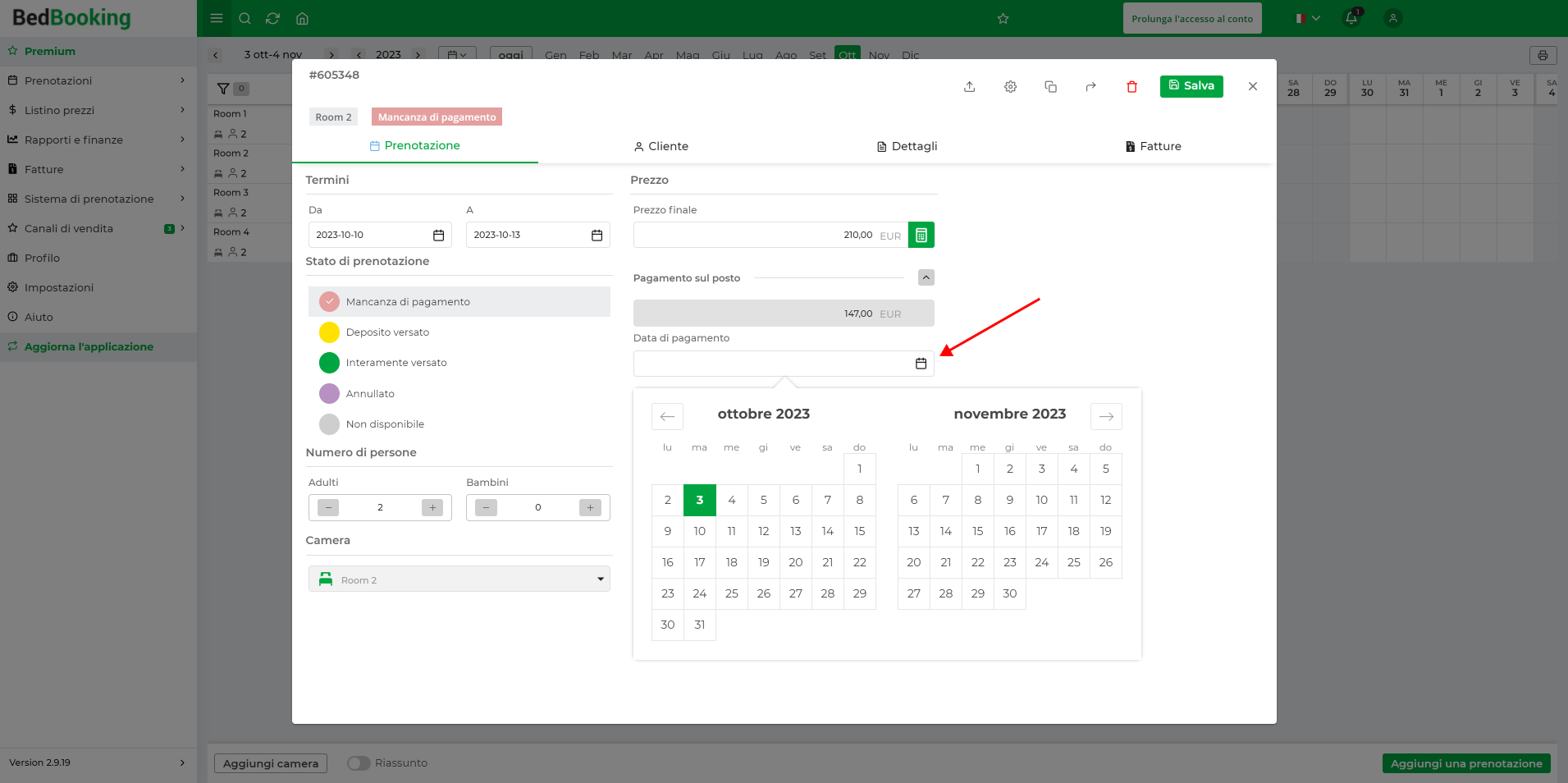The width and height of the screenshot is (1568, 783).
Task: Close the booking dialog
Action: [1252, 86]
